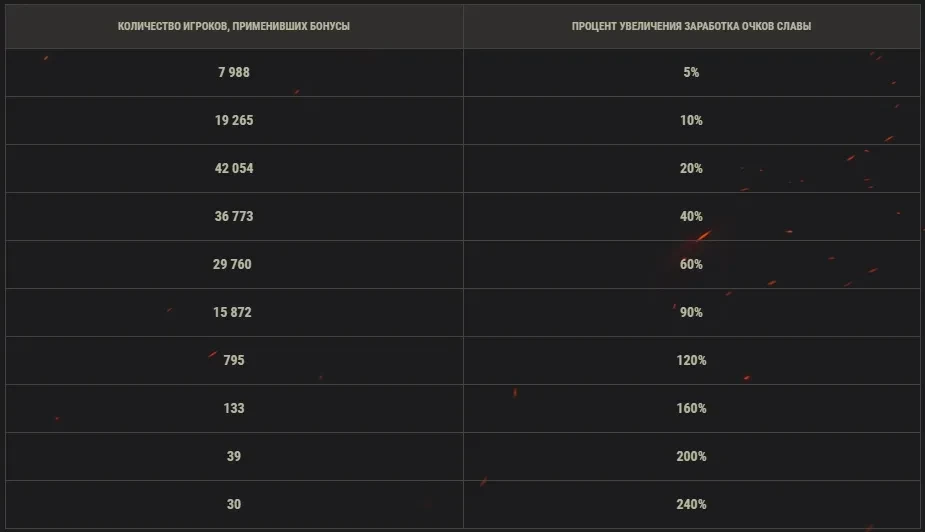The width and height of the screenshot is (925, 532).
Task: Select the 5% bonus cell
Action: coord(691,73)
